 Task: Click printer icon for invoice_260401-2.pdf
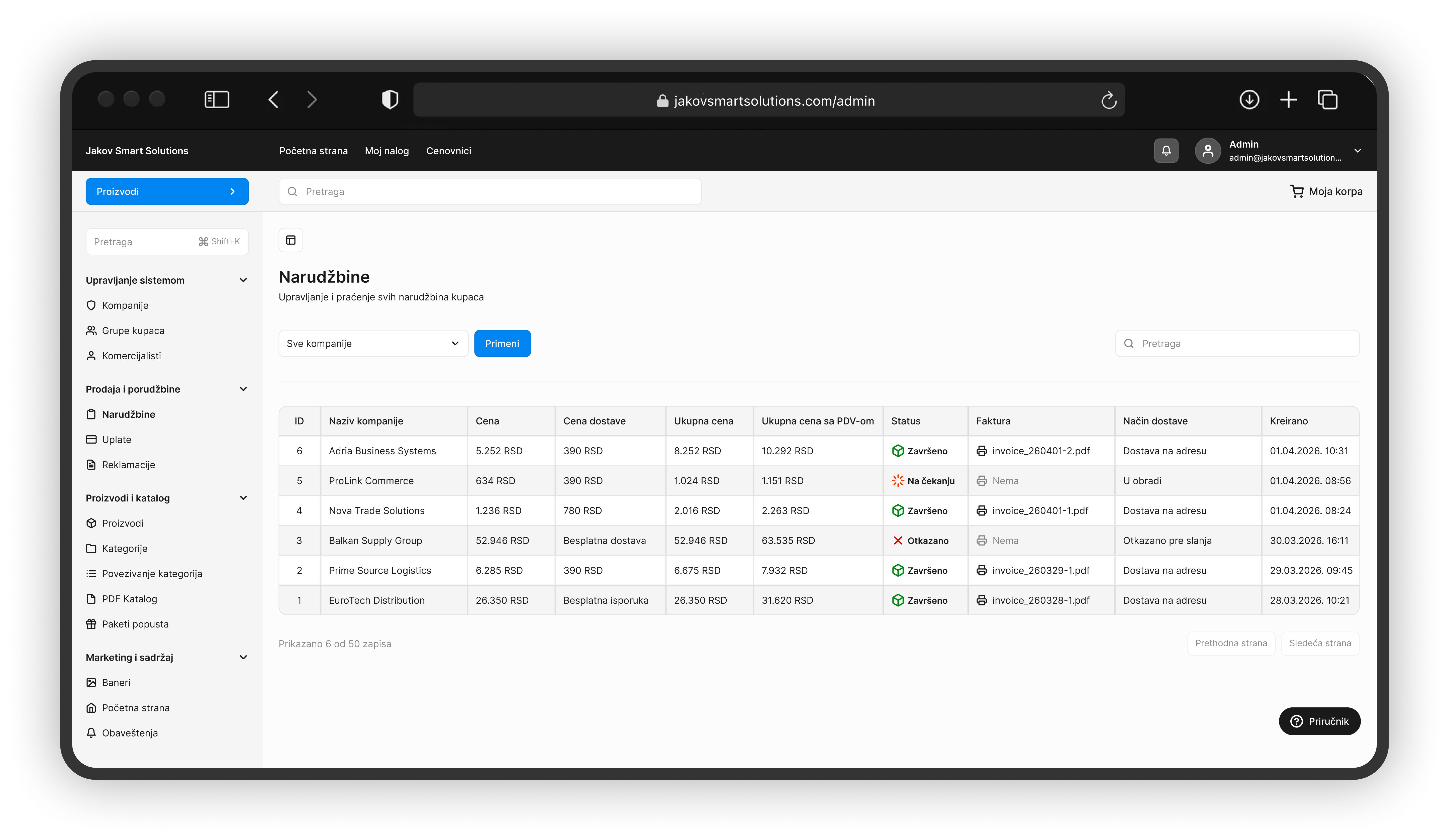click(981, 451)
